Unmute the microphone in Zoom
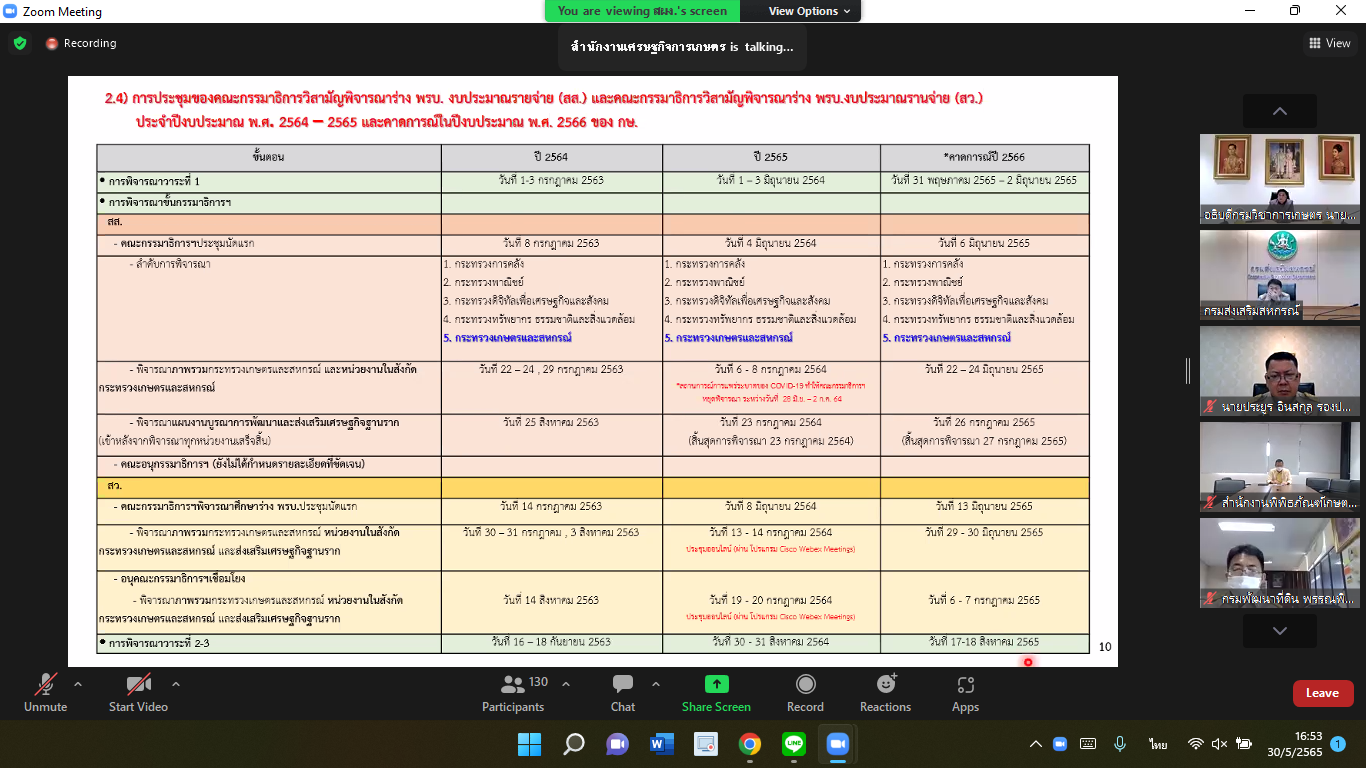 click(46, 693)
